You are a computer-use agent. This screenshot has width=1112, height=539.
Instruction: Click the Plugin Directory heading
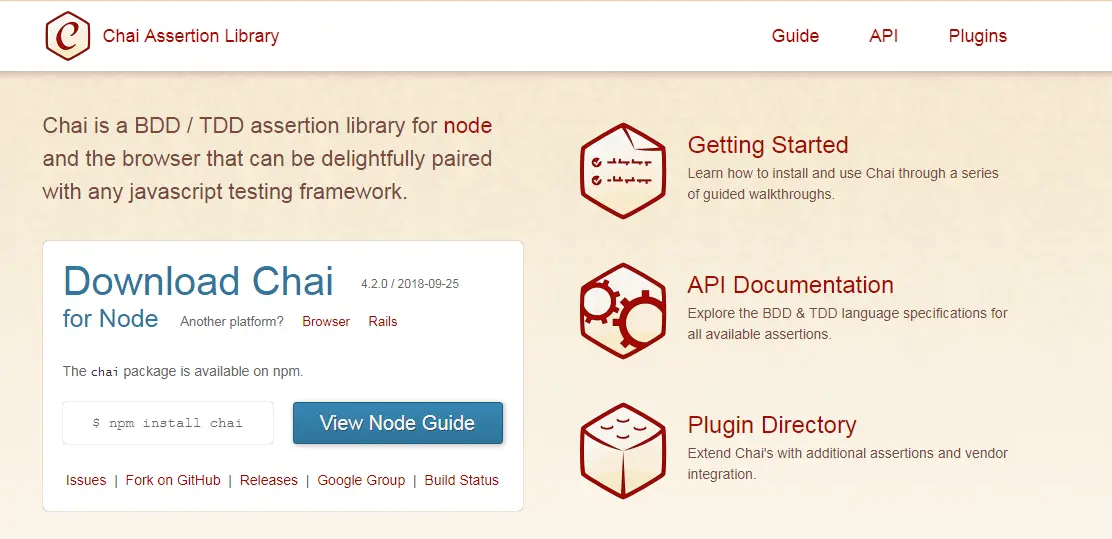coord(772,426)
